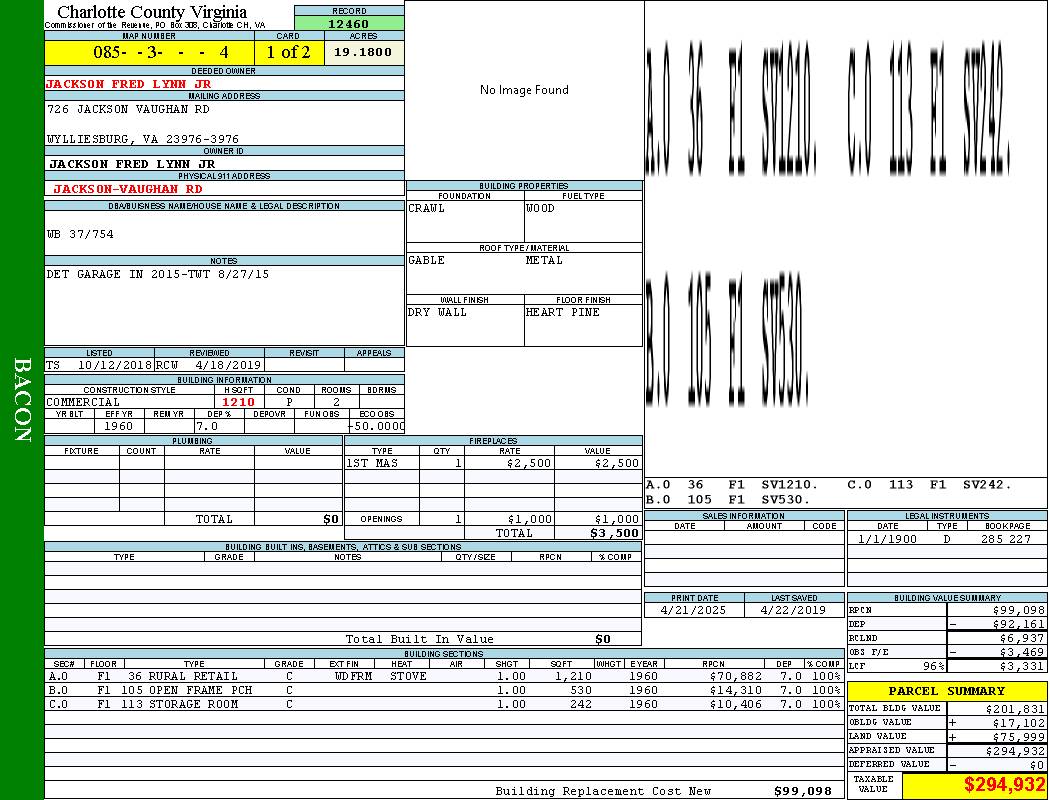Select roof type GABLE
The width and height of the screenshot is (1050, 800).
(427, 260)
